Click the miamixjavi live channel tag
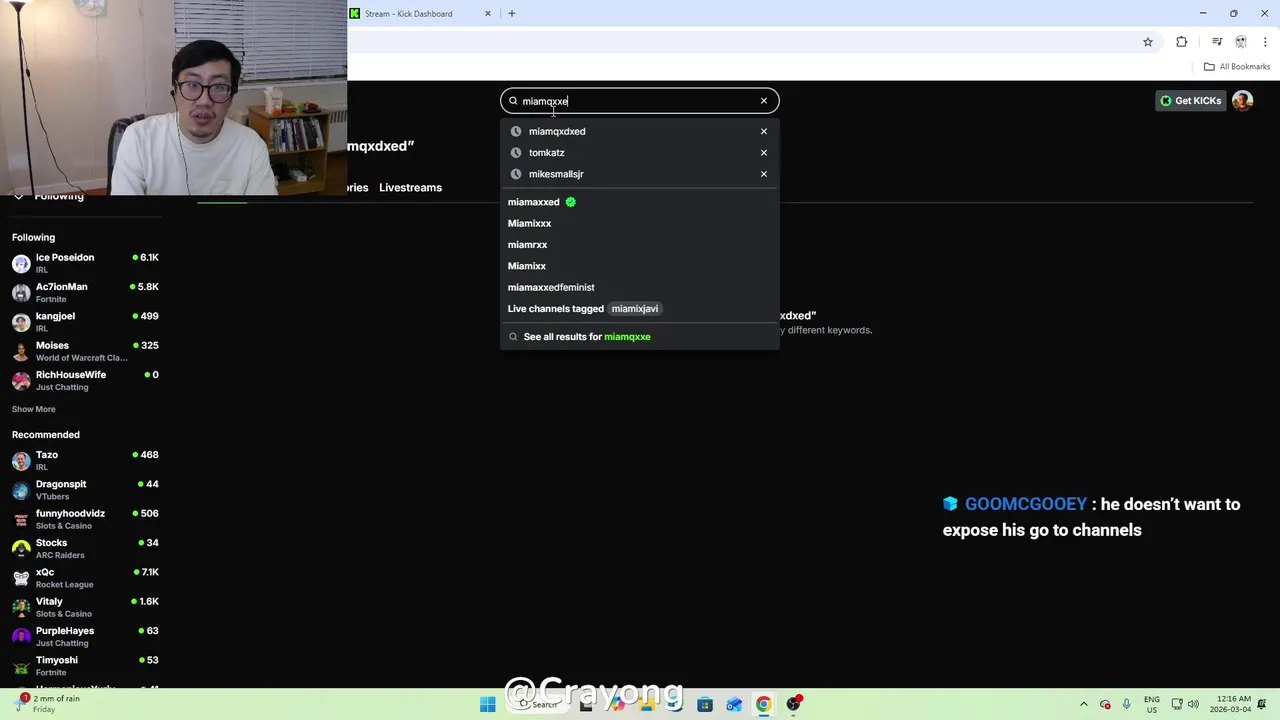Image resolution: width=1280 pixels, height=720 pixels. pyautogui.click(x=635, y=309)
